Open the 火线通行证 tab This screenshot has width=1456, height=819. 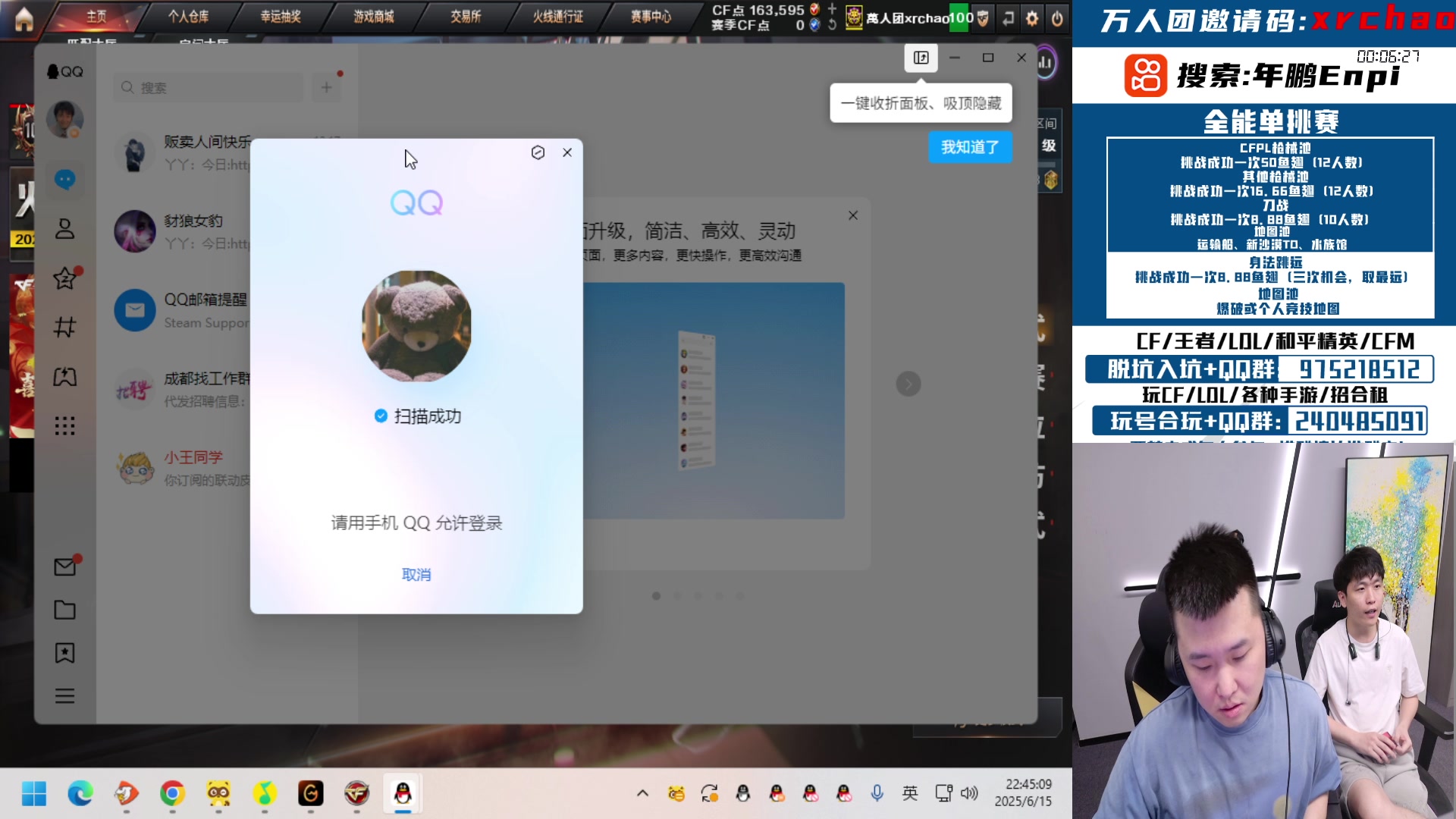coord(558,17)
